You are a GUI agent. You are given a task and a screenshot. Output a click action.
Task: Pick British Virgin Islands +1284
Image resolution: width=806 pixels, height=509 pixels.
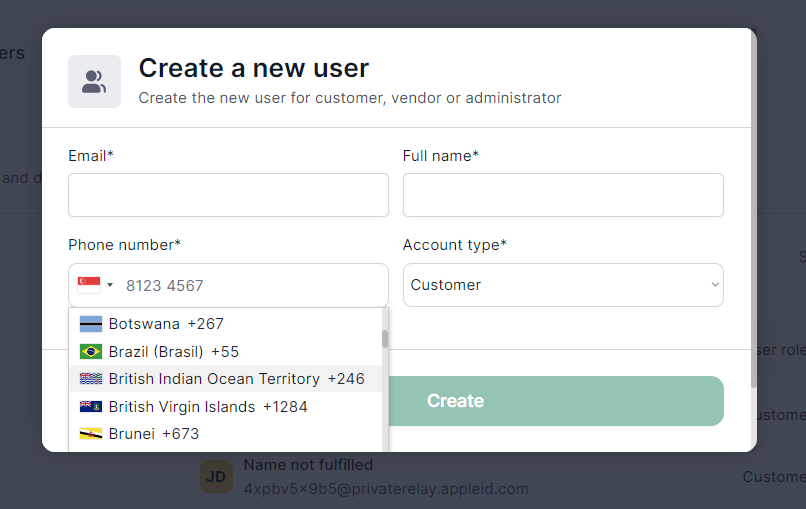(x=208, y=407)
